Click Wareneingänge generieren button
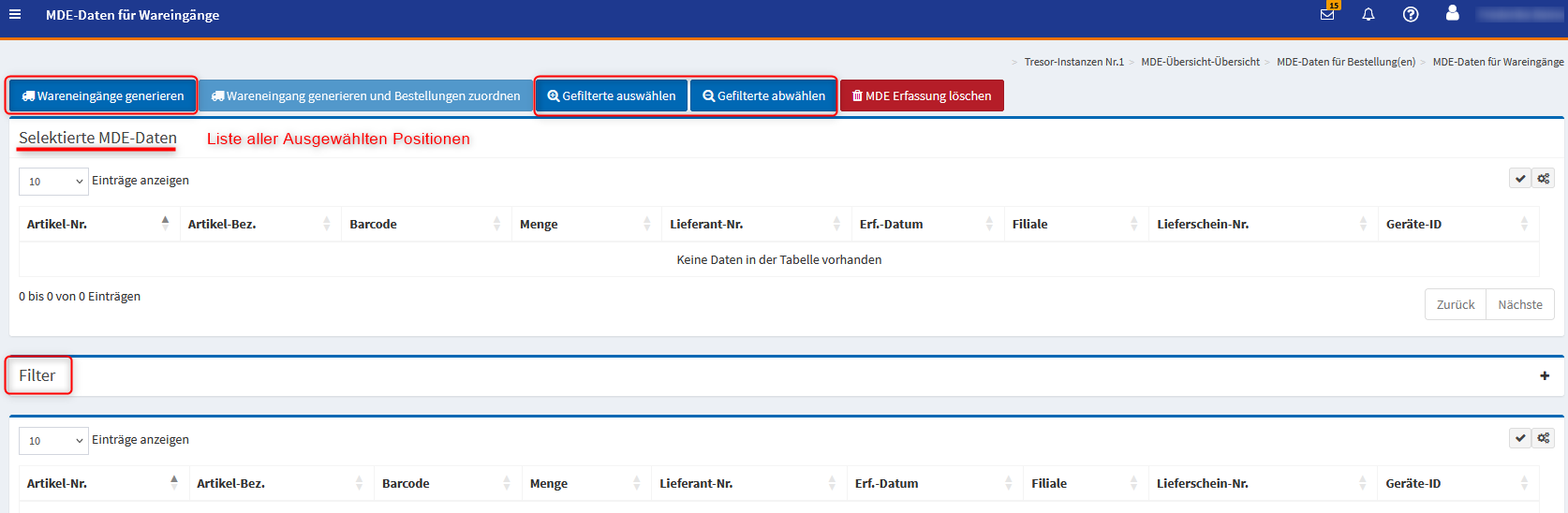This screenshot has height=513, width=1568. point(103,95)
